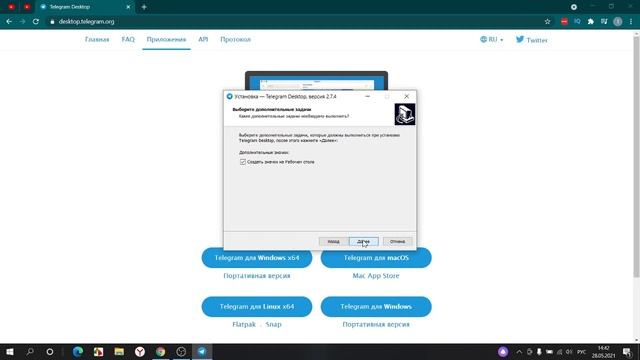Open the Главная menu item

[97, 40]
